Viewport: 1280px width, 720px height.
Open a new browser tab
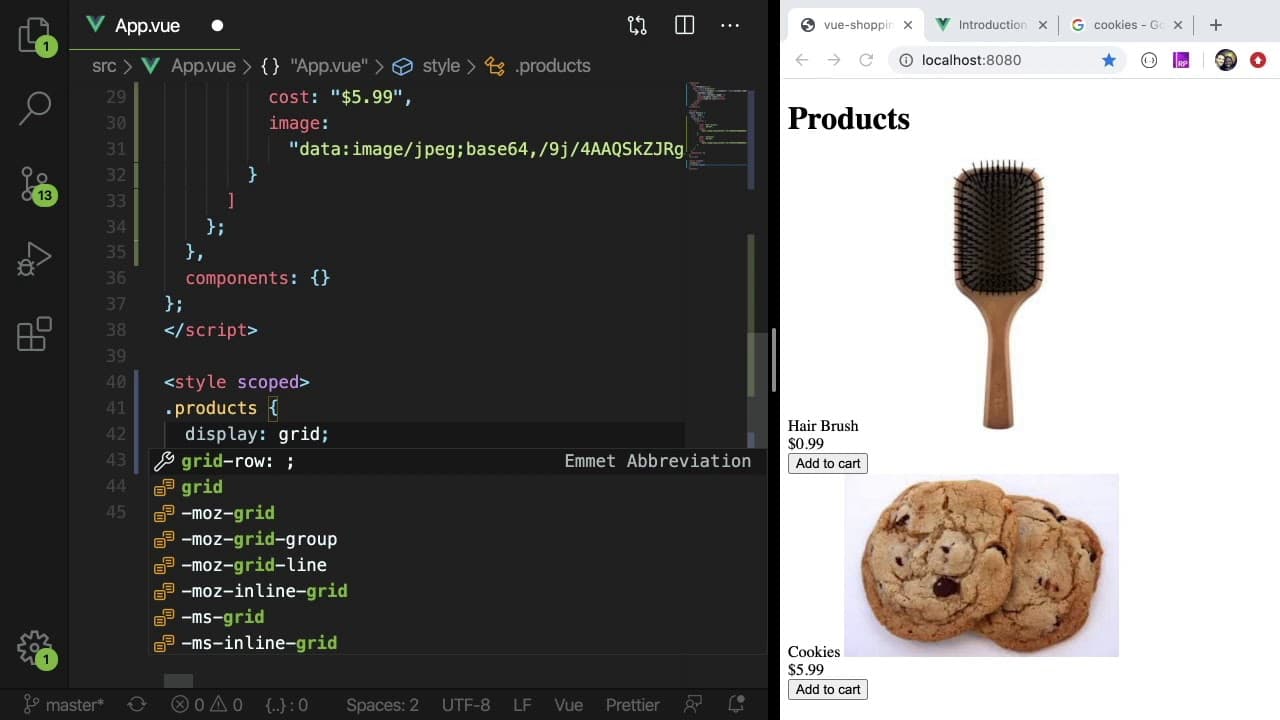click(x=1216, y=25)
